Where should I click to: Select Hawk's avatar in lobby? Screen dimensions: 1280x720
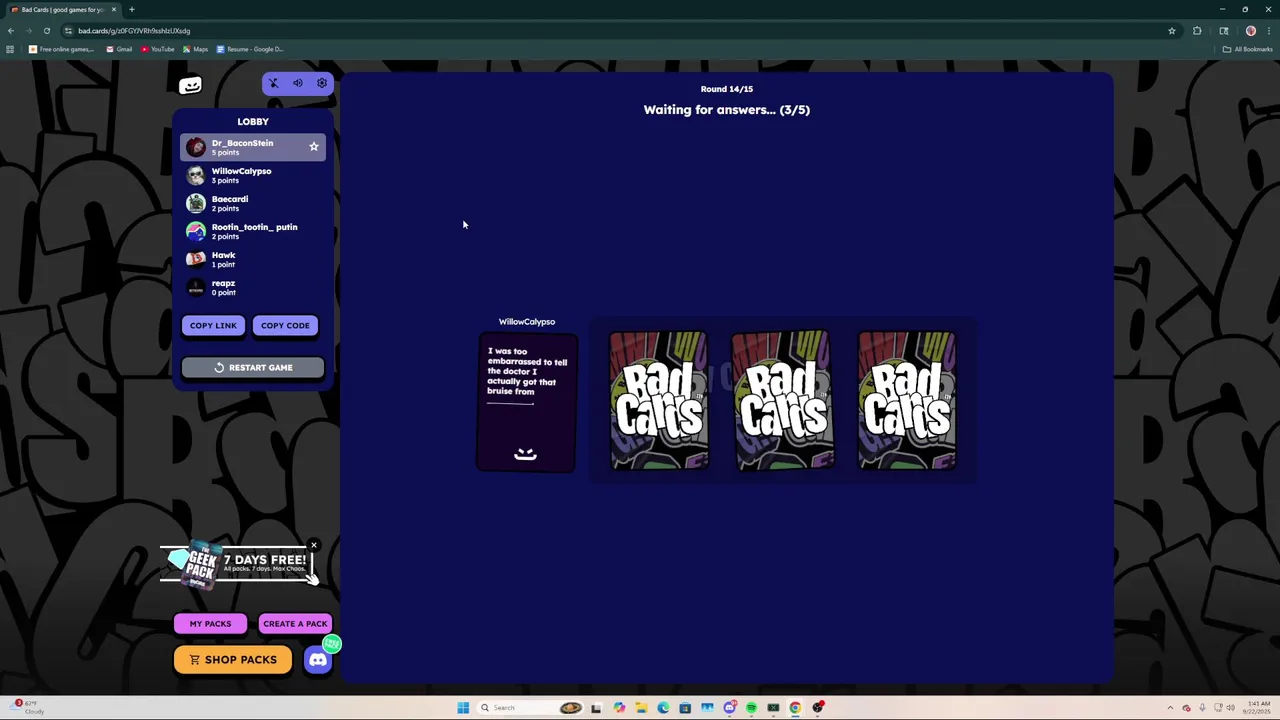click(196, 259)
